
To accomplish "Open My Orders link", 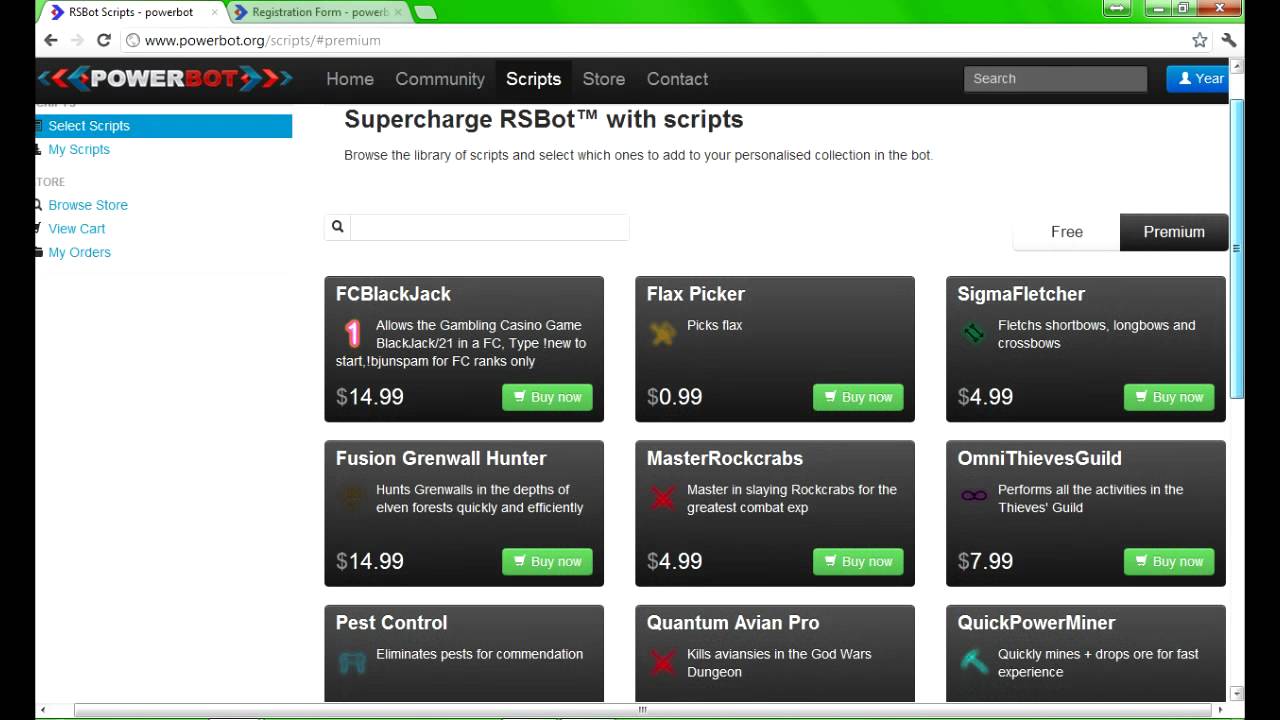I will pos(80,253).
